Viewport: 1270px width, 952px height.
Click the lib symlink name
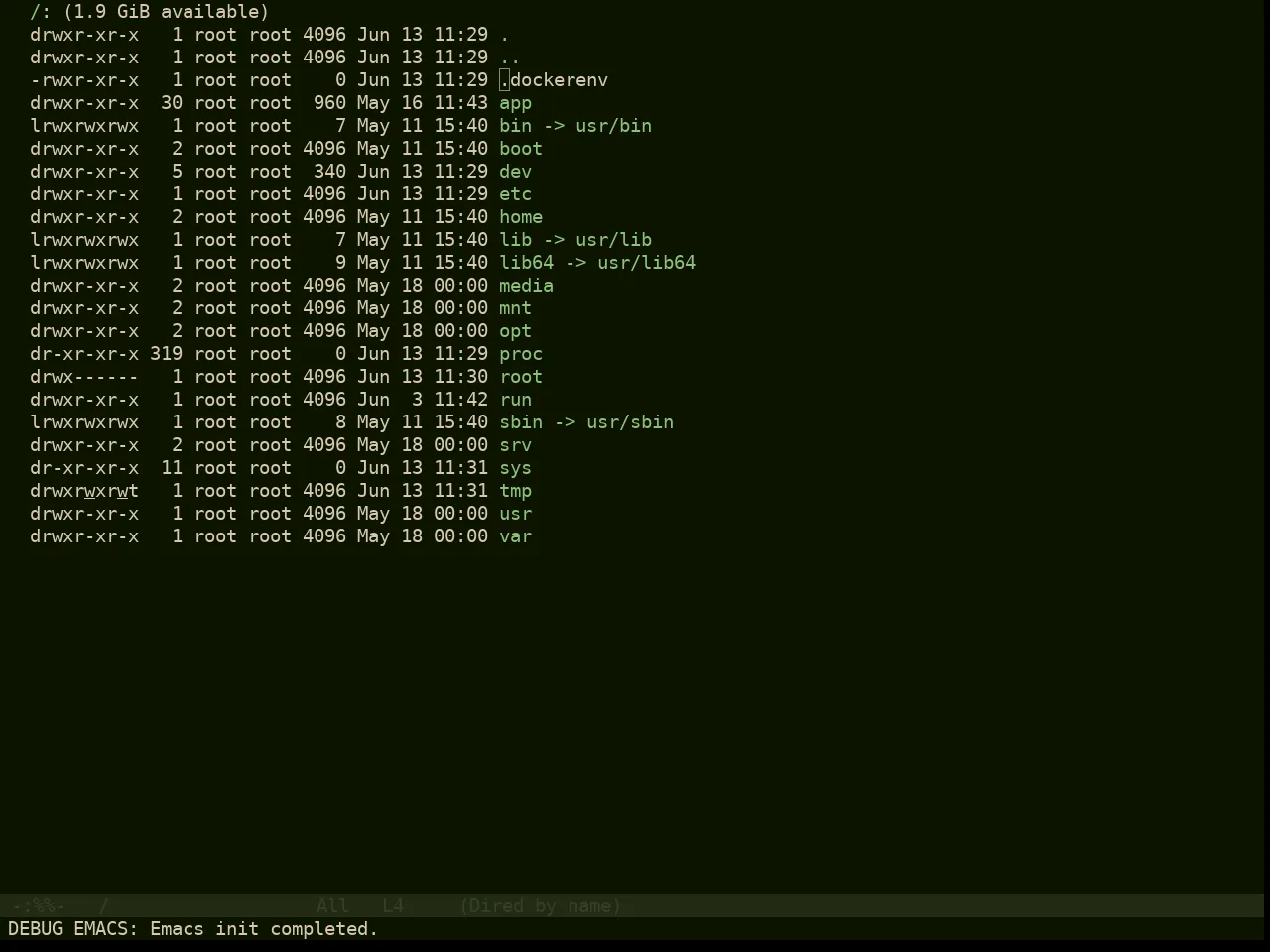tap(515, 240)
